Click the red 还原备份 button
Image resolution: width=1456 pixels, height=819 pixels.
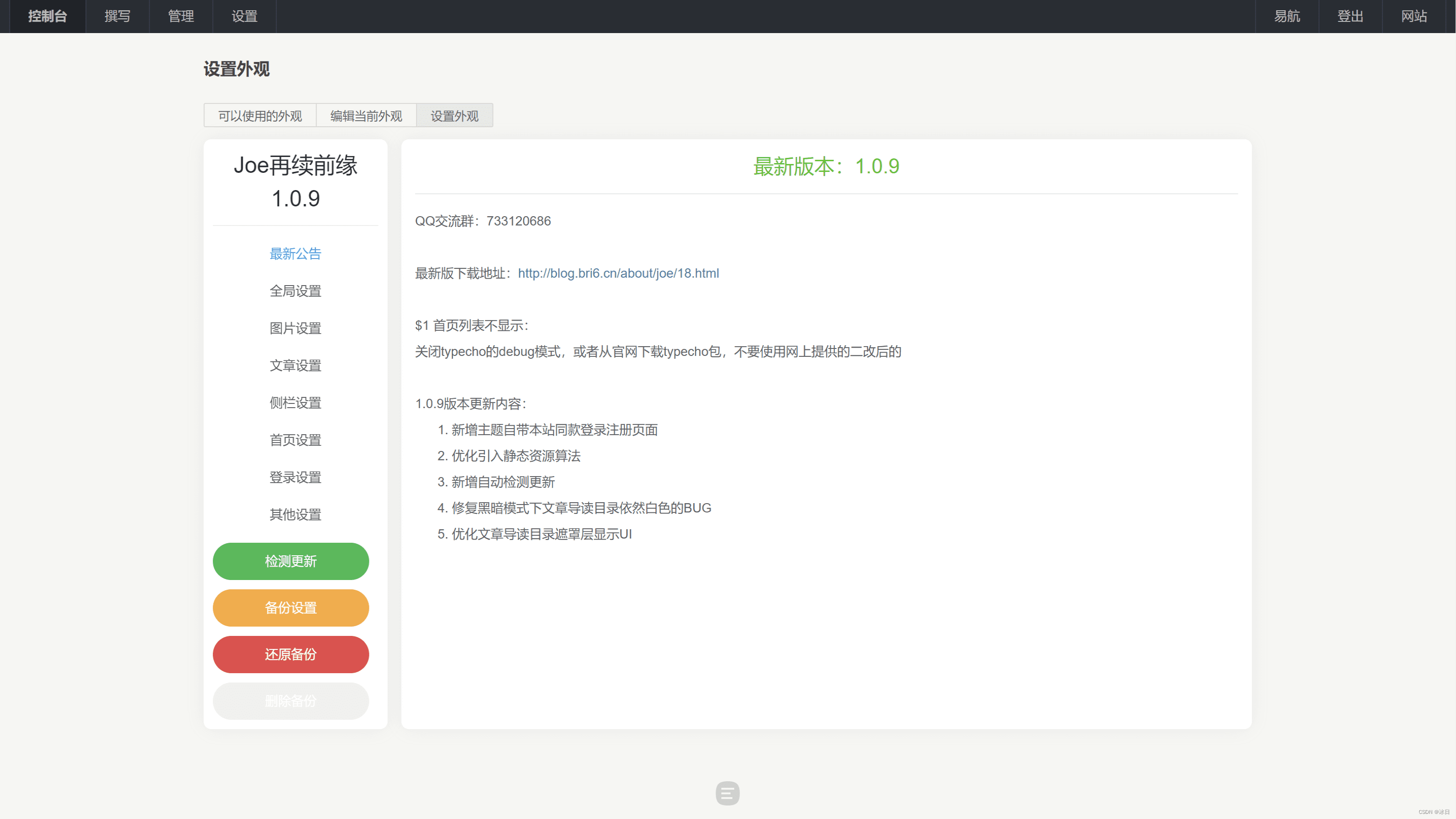pos(291,655)
